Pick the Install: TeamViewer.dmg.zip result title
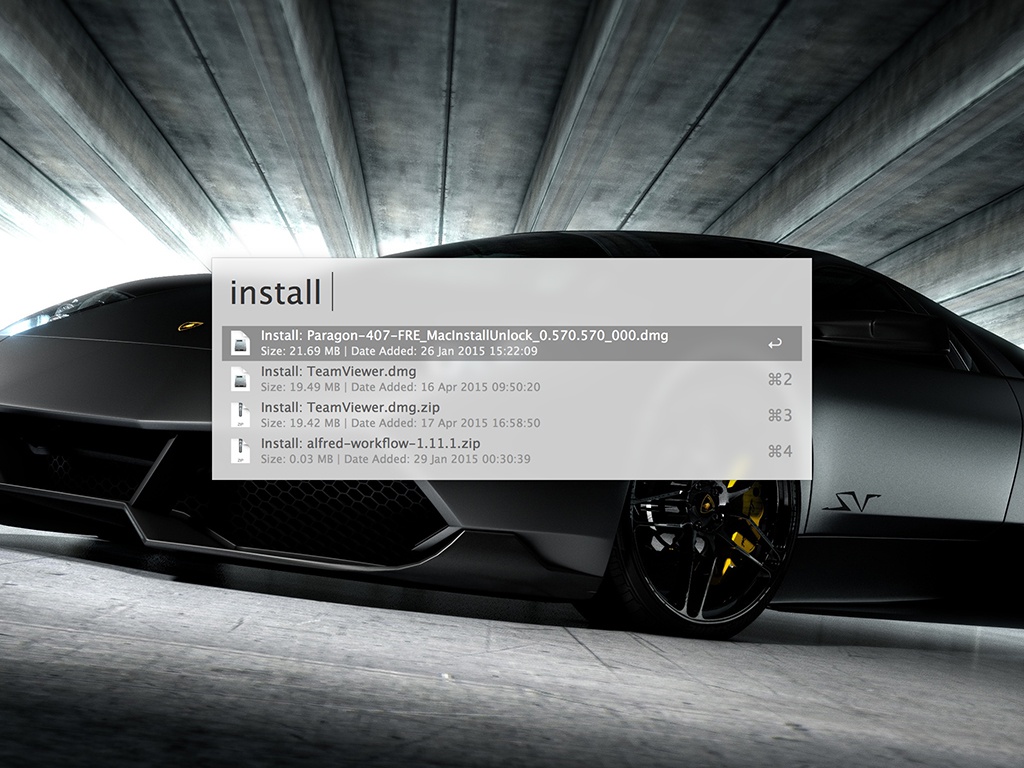Image resolution: width=1024 pixels, height=768 pixels. pos(350,408)
